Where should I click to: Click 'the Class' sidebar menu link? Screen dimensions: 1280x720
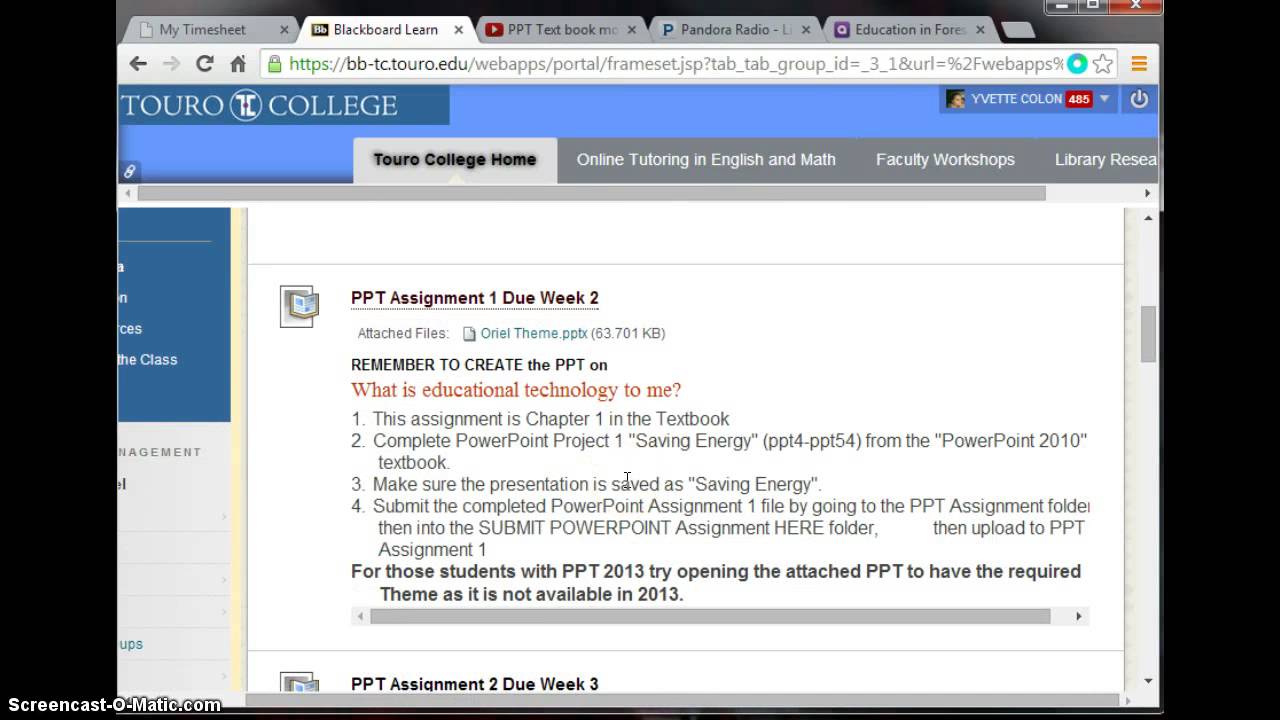148,360
